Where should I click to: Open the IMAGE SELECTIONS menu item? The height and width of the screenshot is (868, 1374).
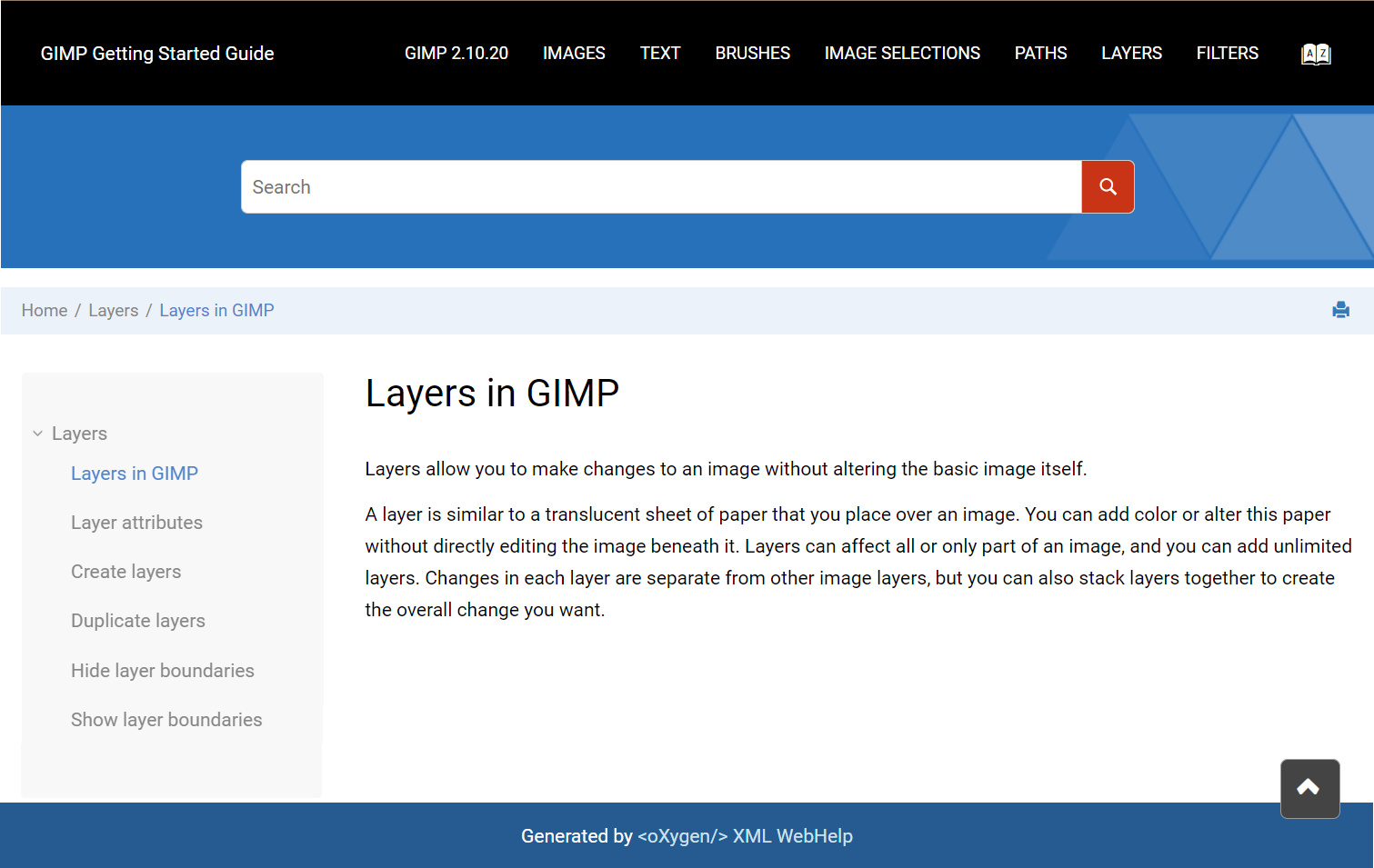(902, 53)
